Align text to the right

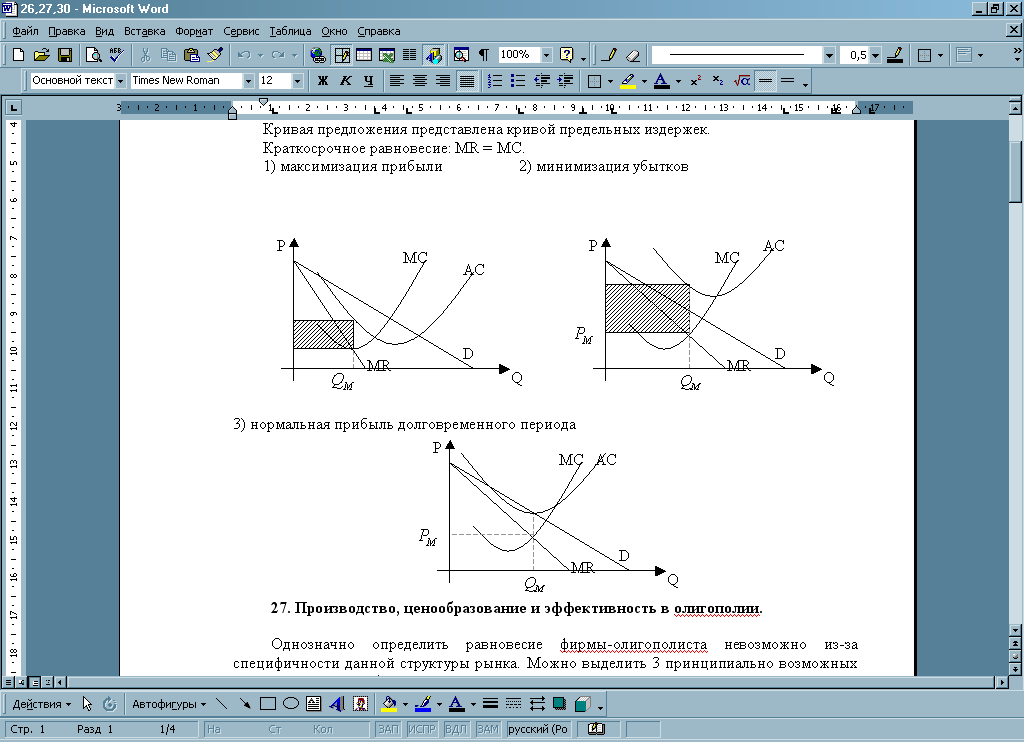tap(443, 81)
